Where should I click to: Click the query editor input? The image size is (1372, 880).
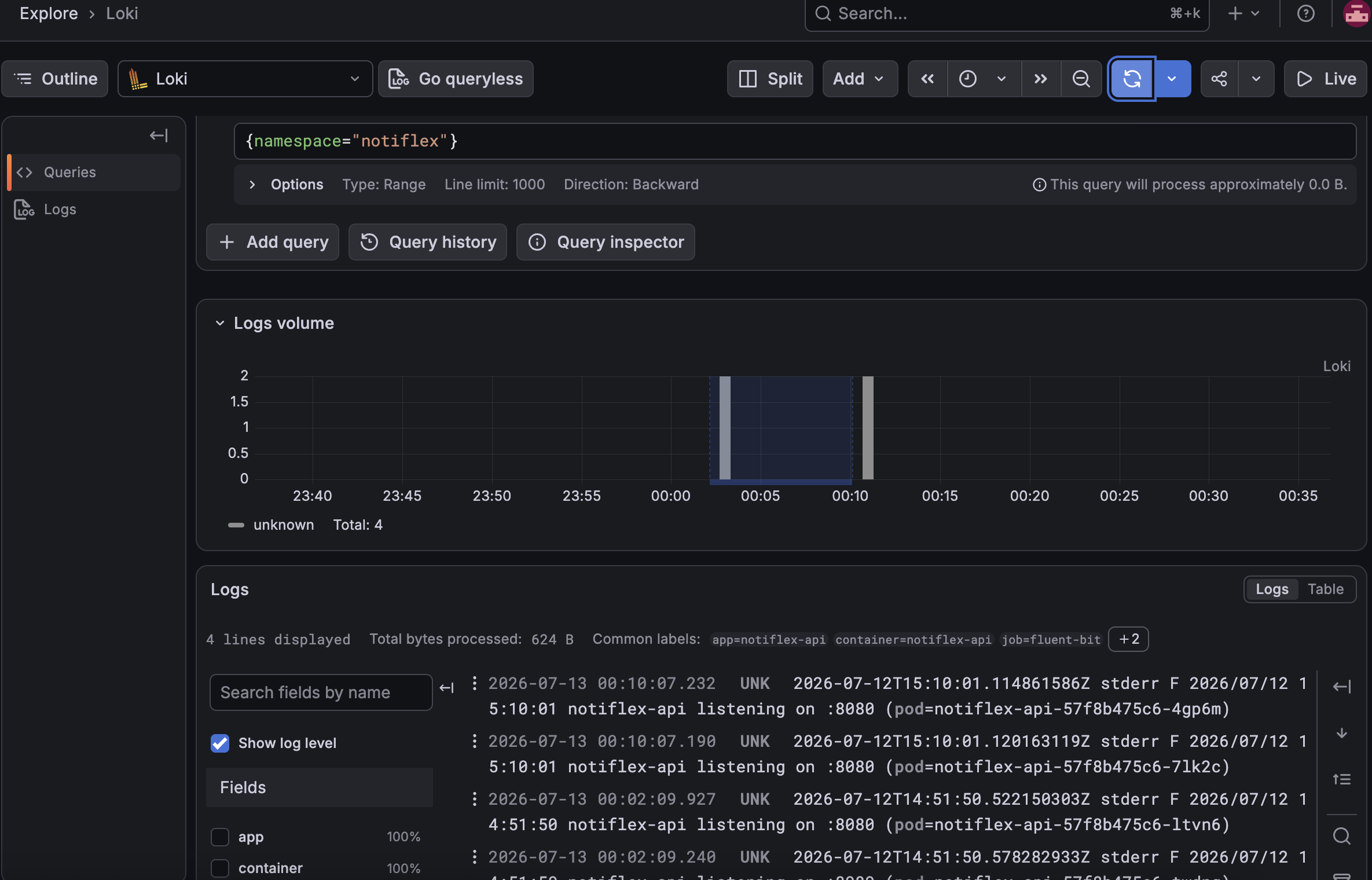(795, 141)
